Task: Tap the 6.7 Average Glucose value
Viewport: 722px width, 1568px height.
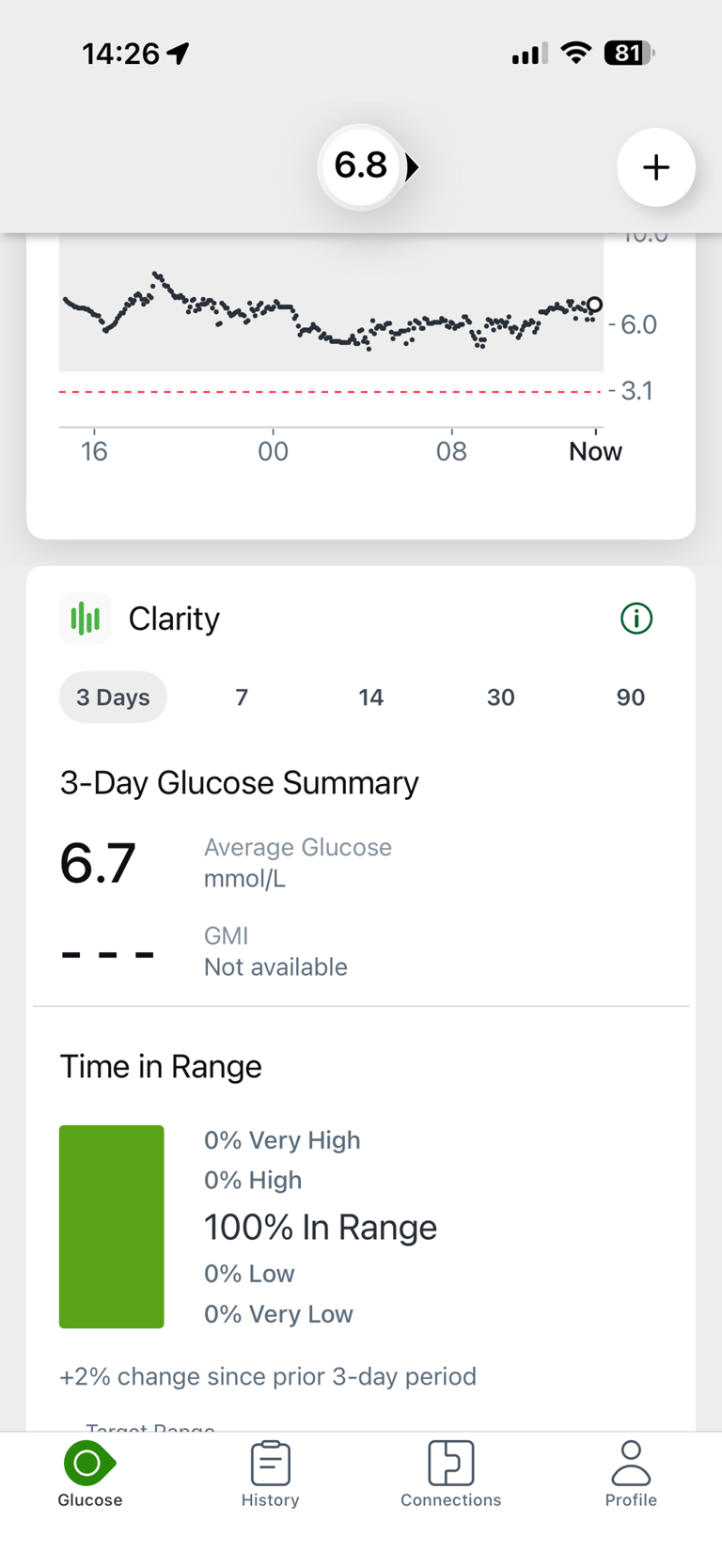Action: [98, 863]
